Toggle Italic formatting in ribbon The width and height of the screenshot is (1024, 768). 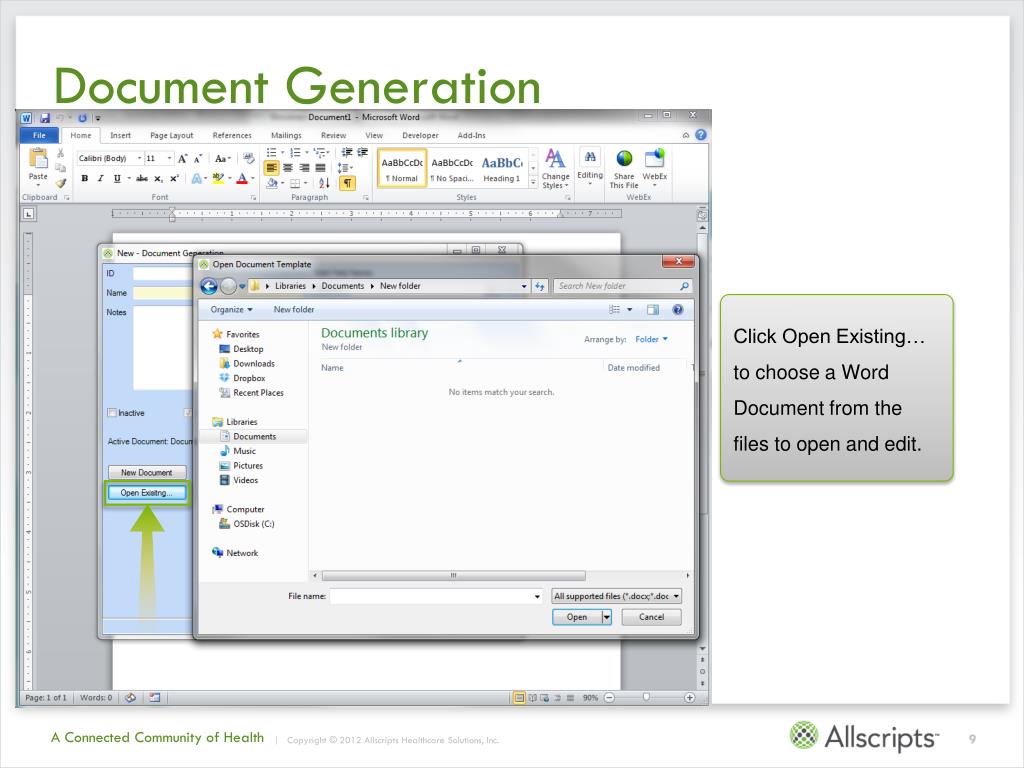click(100, 178)
